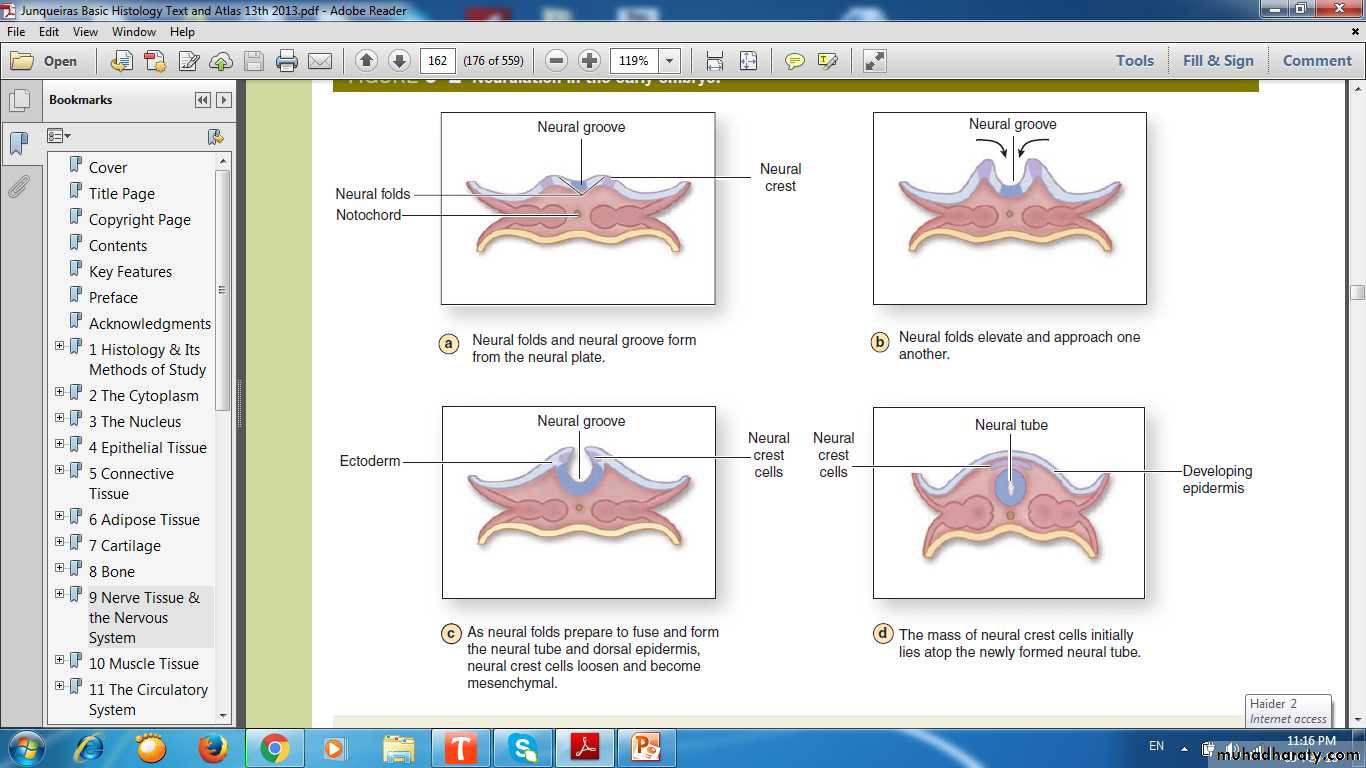Go to previous page with up arrow
The image size is (1366, 768).
(366, 61)
